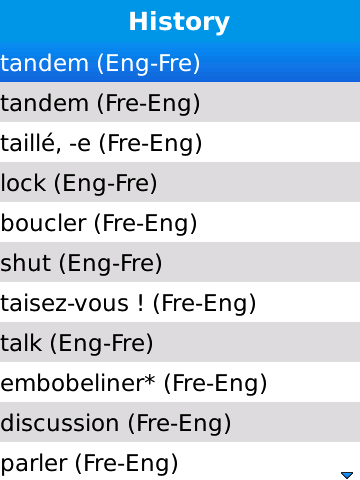
Task: Select boucler (Fre-Eng) from history
Action: [x=180, y=222]
